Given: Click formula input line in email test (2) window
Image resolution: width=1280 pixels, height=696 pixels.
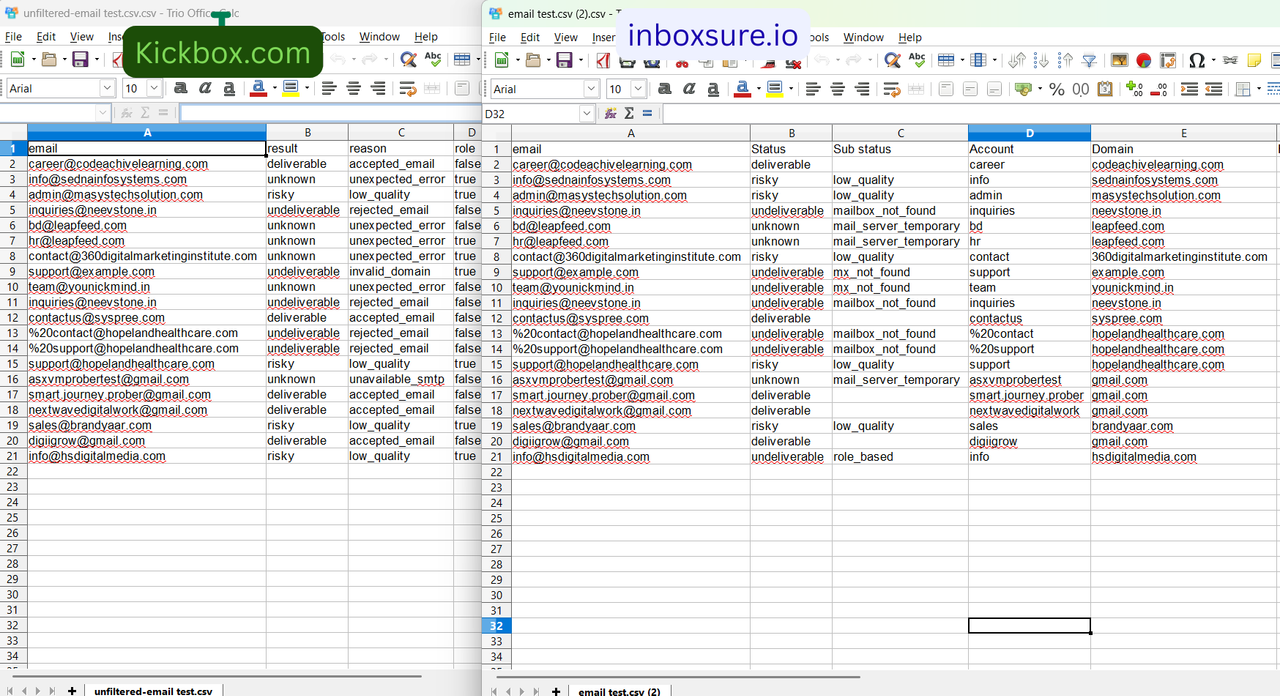Looking at the screenshot, I should pyautogui.click(x=970, y=114).
